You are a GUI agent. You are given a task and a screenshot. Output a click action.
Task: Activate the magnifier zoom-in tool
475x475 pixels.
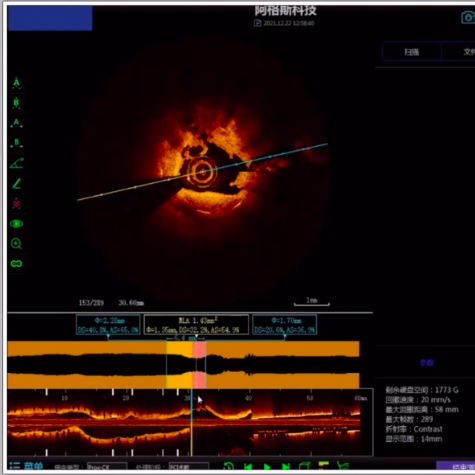16,244
